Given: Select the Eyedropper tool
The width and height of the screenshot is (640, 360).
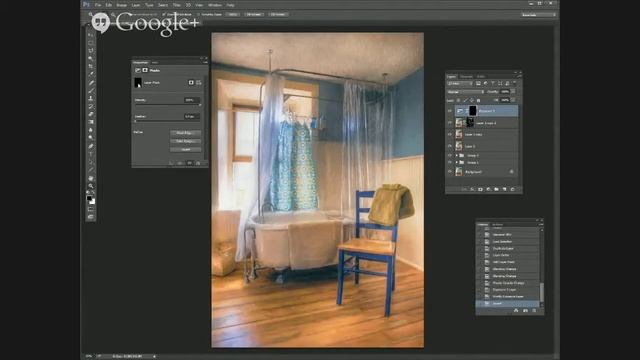Looking at the screenshot, I should (91, 74).
